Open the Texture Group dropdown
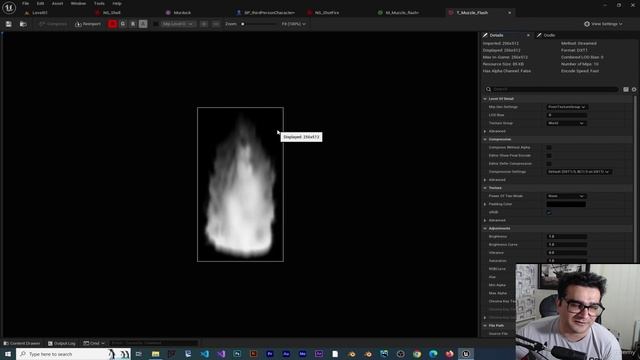 tap(566, 123)
